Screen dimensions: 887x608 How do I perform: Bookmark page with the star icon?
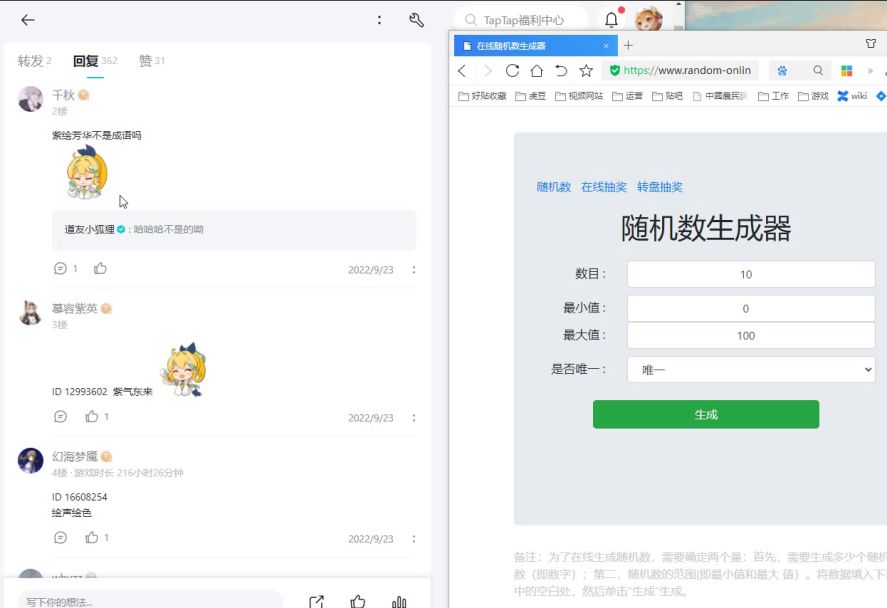pos(586,71)
